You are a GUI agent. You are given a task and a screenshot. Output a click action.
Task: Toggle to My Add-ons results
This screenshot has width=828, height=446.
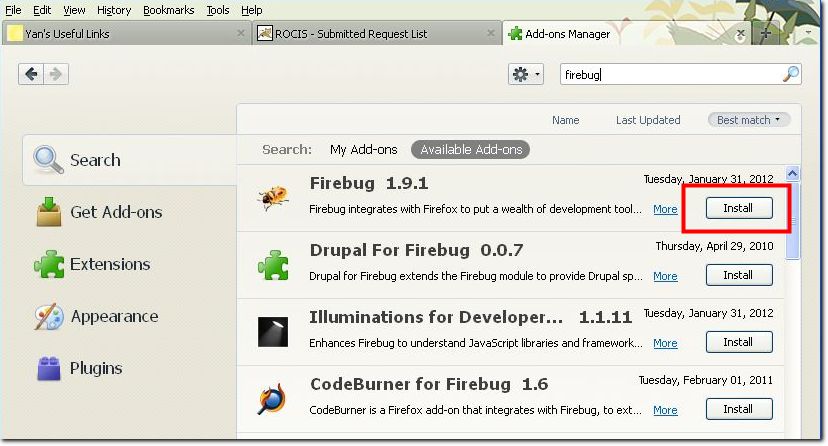[363, 149]
